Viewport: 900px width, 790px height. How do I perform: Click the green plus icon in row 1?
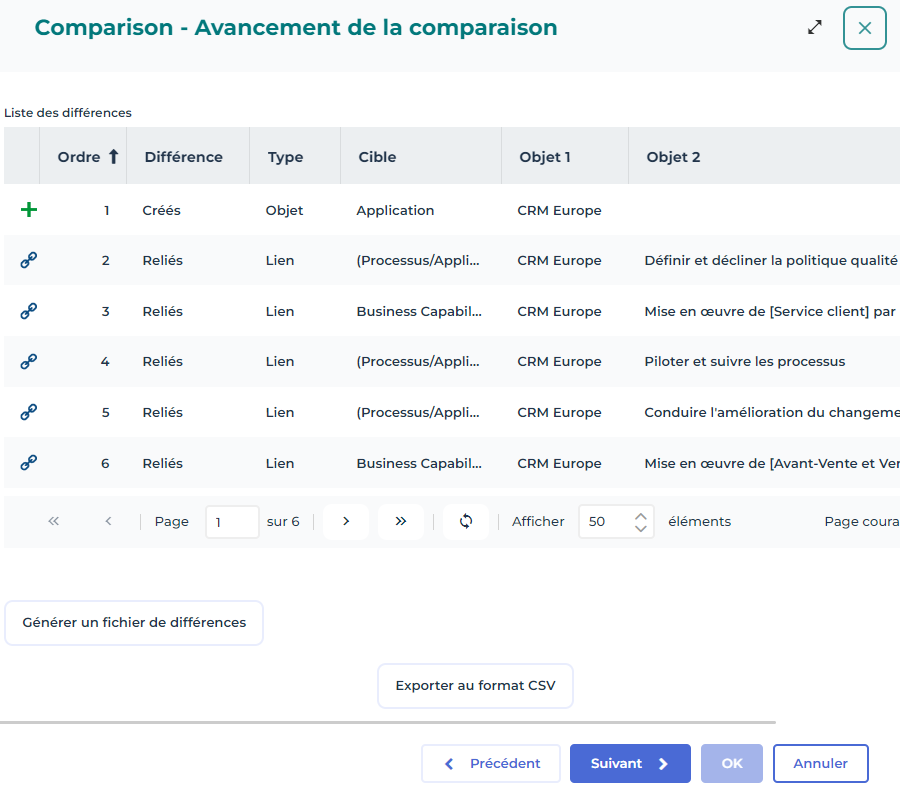(29, 210)
